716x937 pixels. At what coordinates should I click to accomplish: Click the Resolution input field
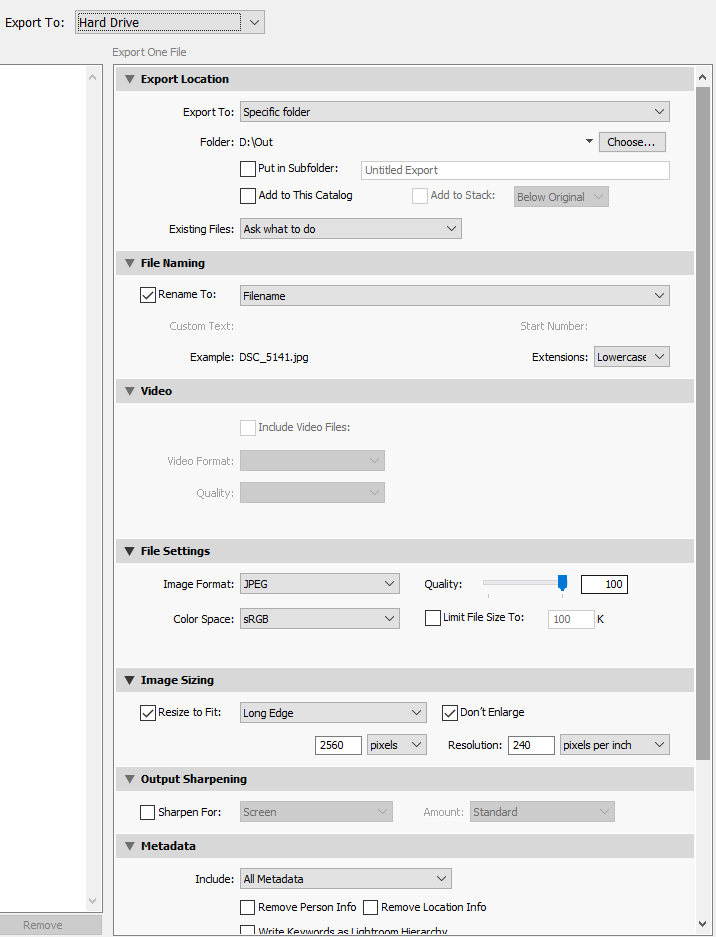[x=531, y=745]
